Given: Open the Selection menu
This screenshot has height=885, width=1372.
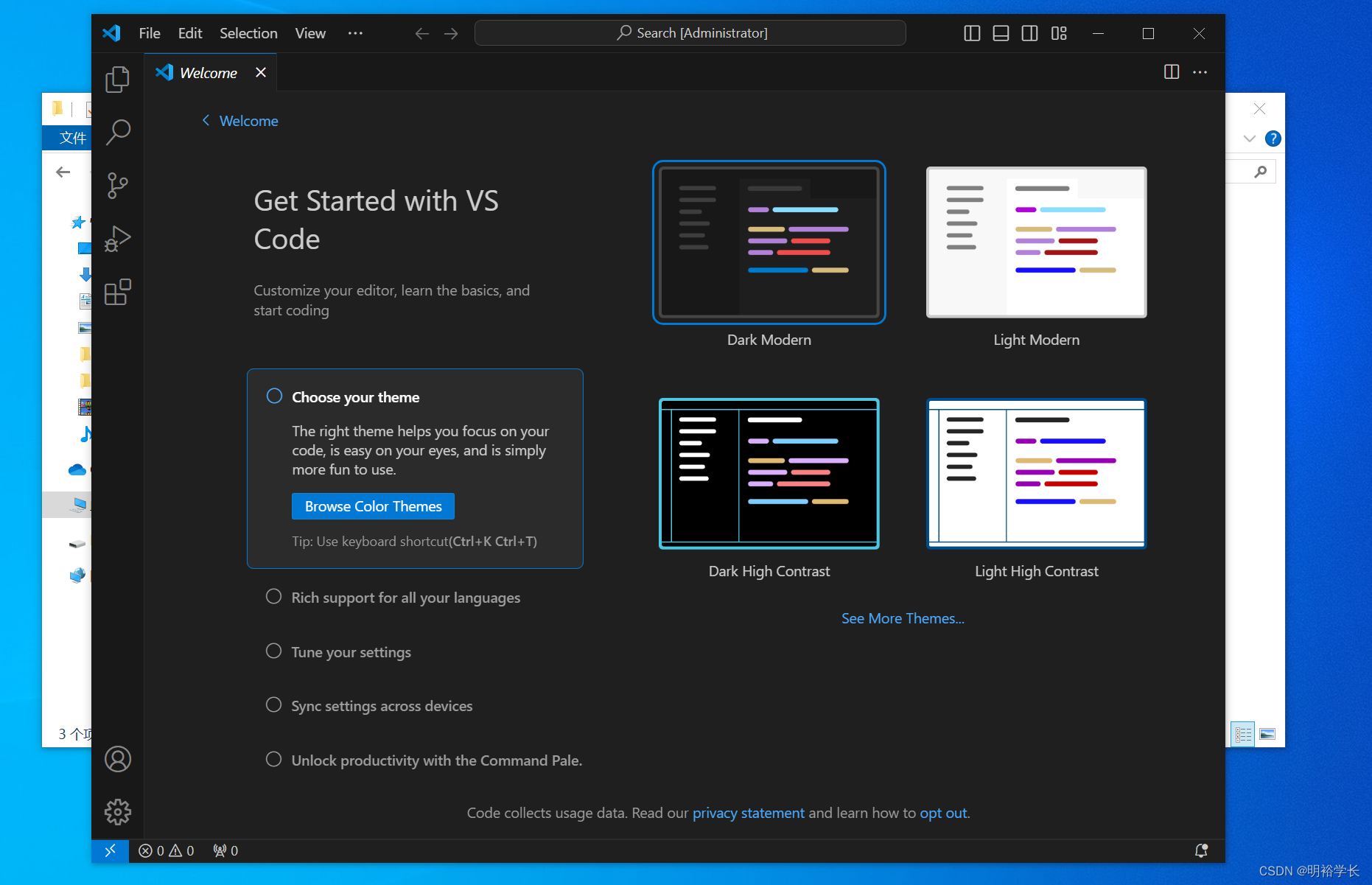Looking at the screenshot, I should [248, 33].
